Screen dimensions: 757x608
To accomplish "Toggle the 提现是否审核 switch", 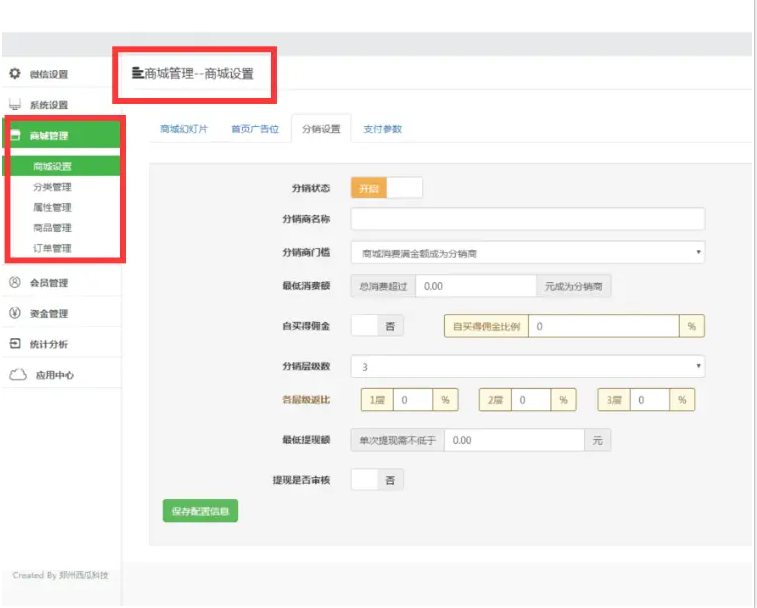I will pyautogui.click(x=377, y=480).
